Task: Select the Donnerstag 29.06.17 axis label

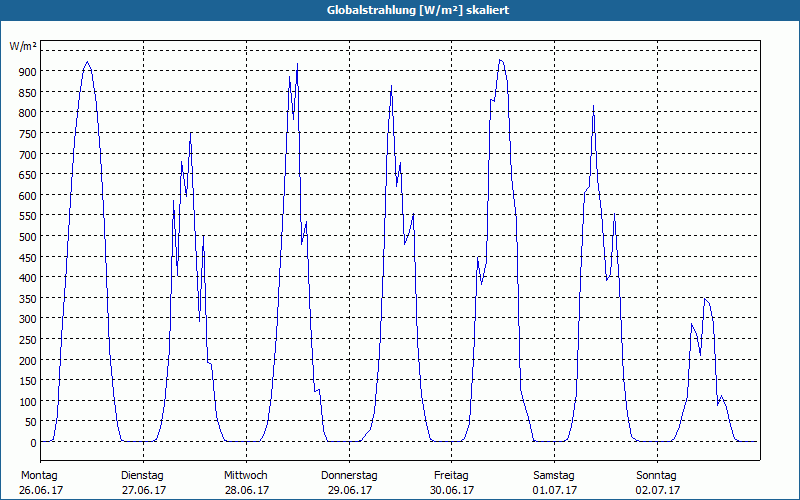Action: click(x=349, y=483)
